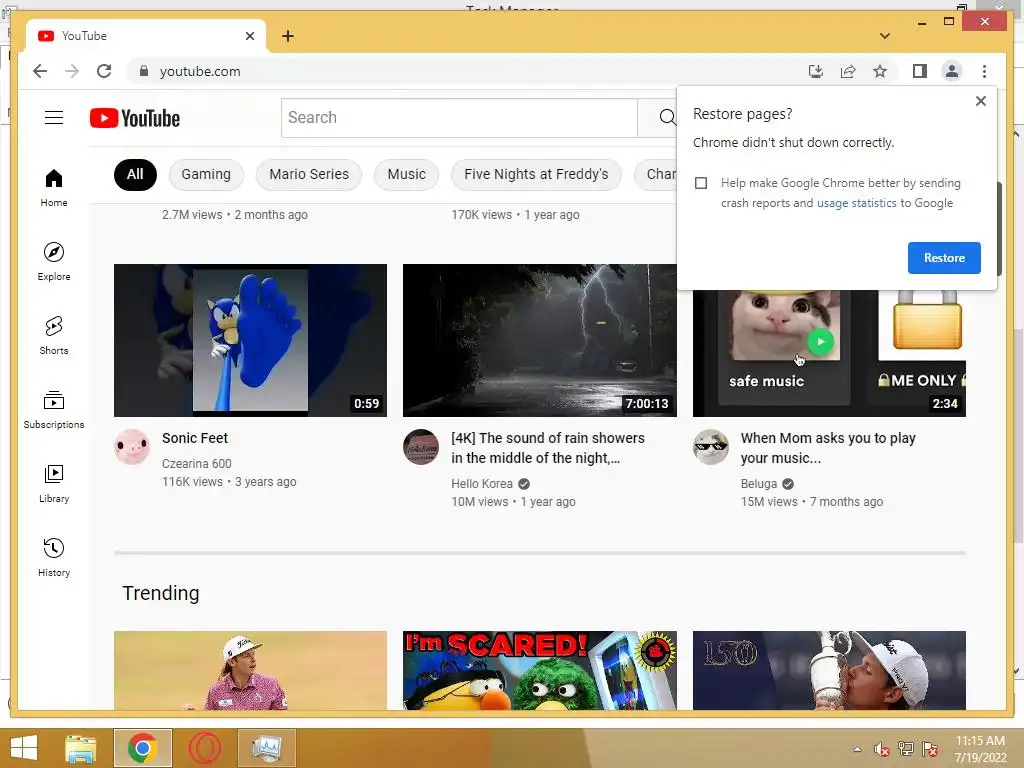Click the address bar youtube.com
Image resolution: width=1024 pixels, height=768 pixels.
click(200, 71)
